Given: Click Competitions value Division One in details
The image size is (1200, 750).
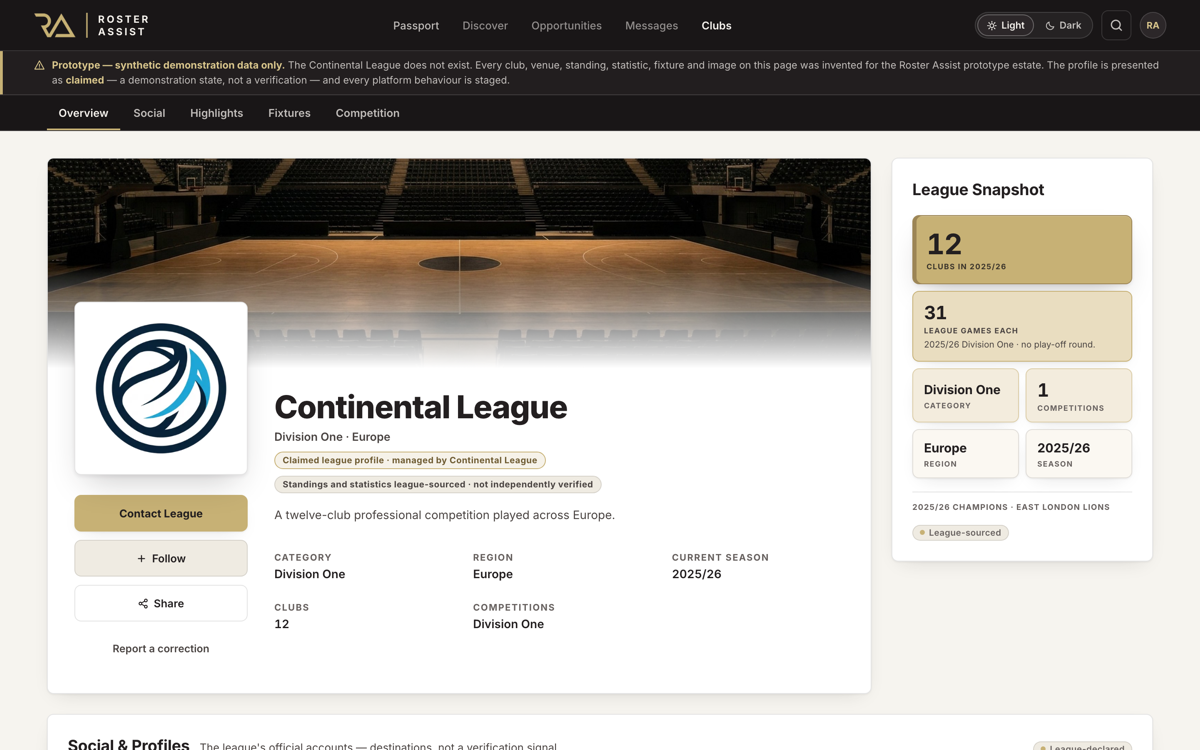Looking at the screenshot, I should (508, 624).
